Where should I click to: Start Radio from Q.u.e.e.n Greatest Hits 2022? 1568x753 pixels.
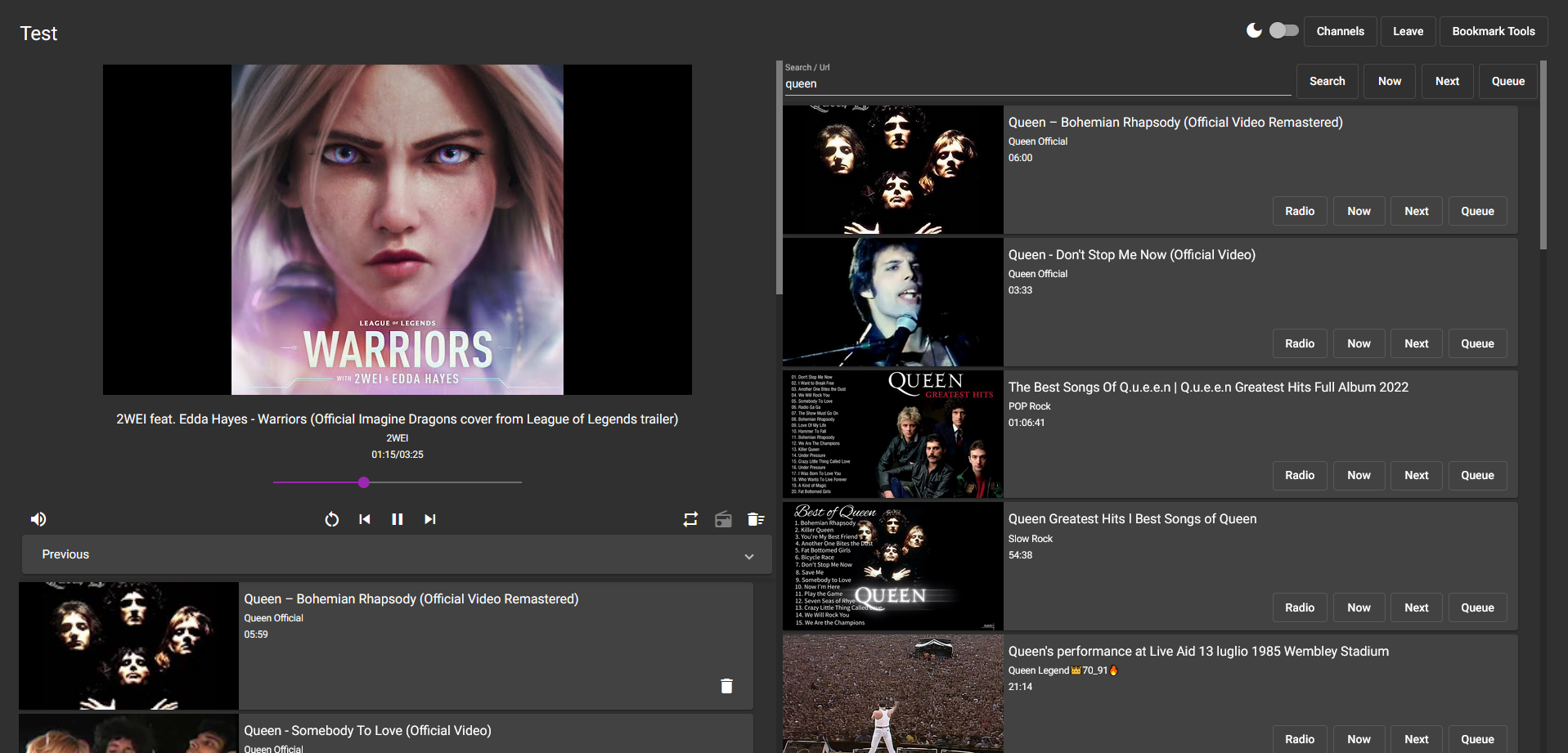(1300, 475)
